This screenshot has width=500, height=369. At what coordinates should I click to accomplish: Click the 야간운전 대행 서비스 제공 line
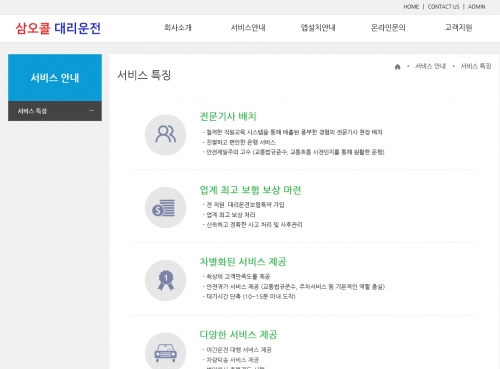tap(237, 350)
